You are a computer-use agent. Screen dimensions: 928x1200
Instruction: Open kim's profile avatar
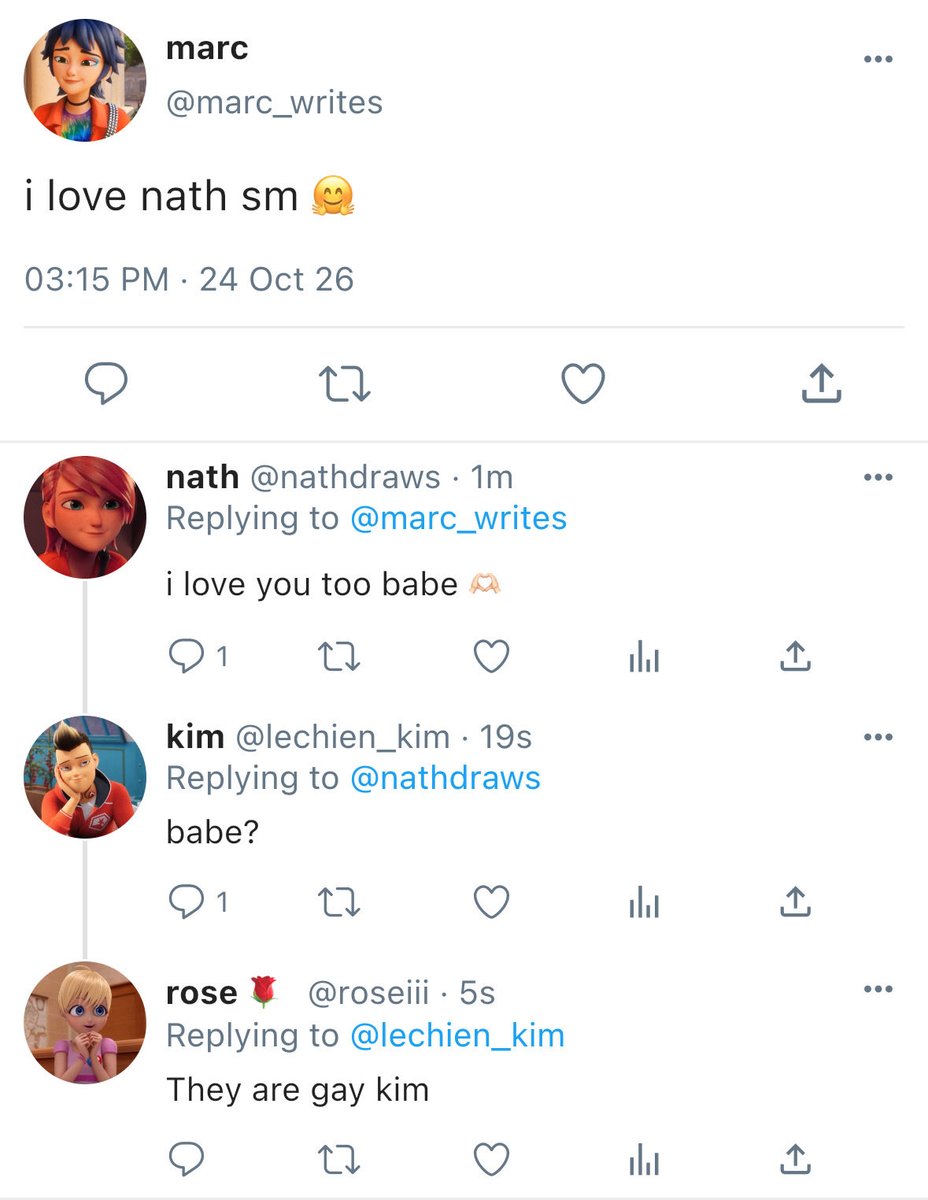point(84,776)
